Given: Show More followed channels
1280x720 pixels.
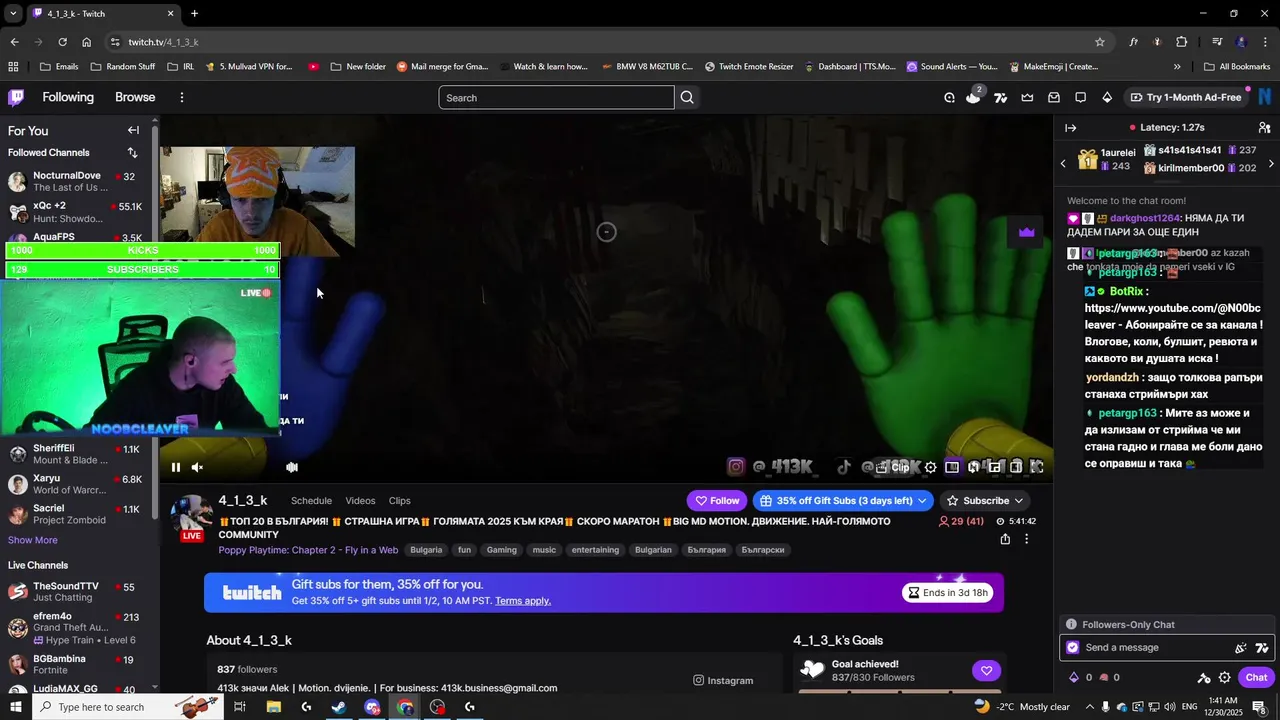Looking at the screenshot, I should click(x=33, y=540).
